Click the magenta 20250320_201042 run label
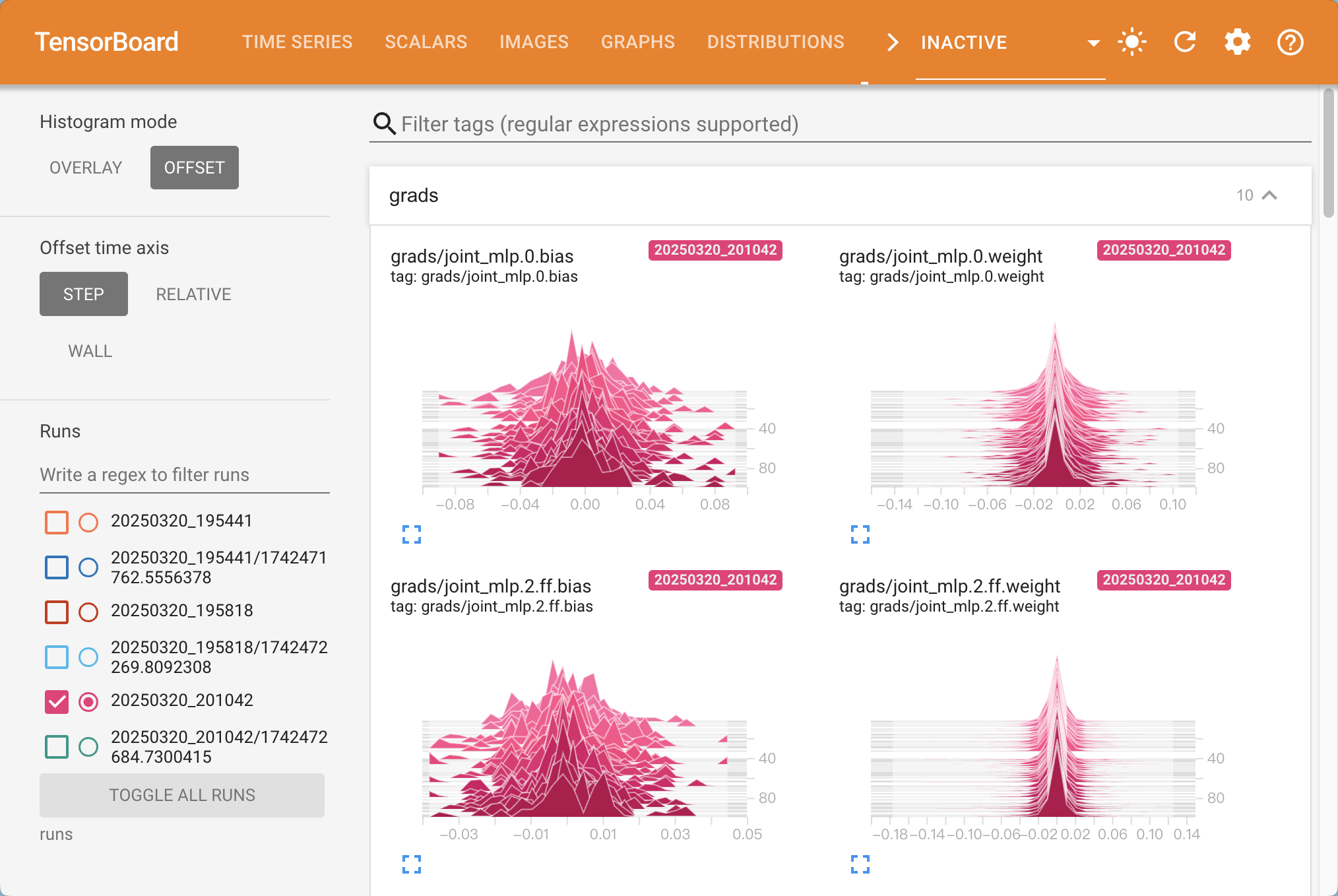Viewport: 1338px width, 896px height. [715, 250]
